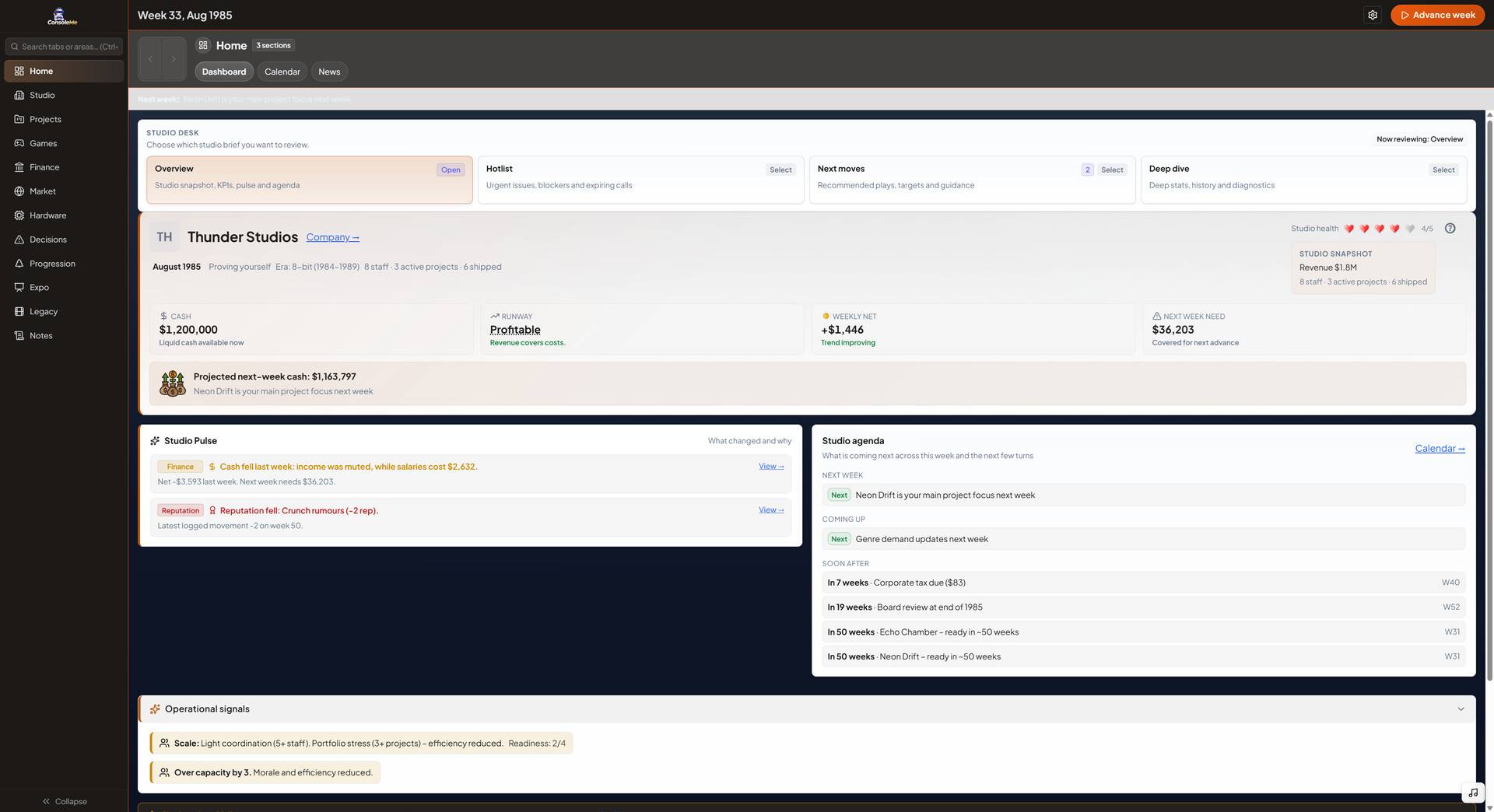1494x812 pixels.
Task: Open the settings gear icon
Action: [1373, 15]
